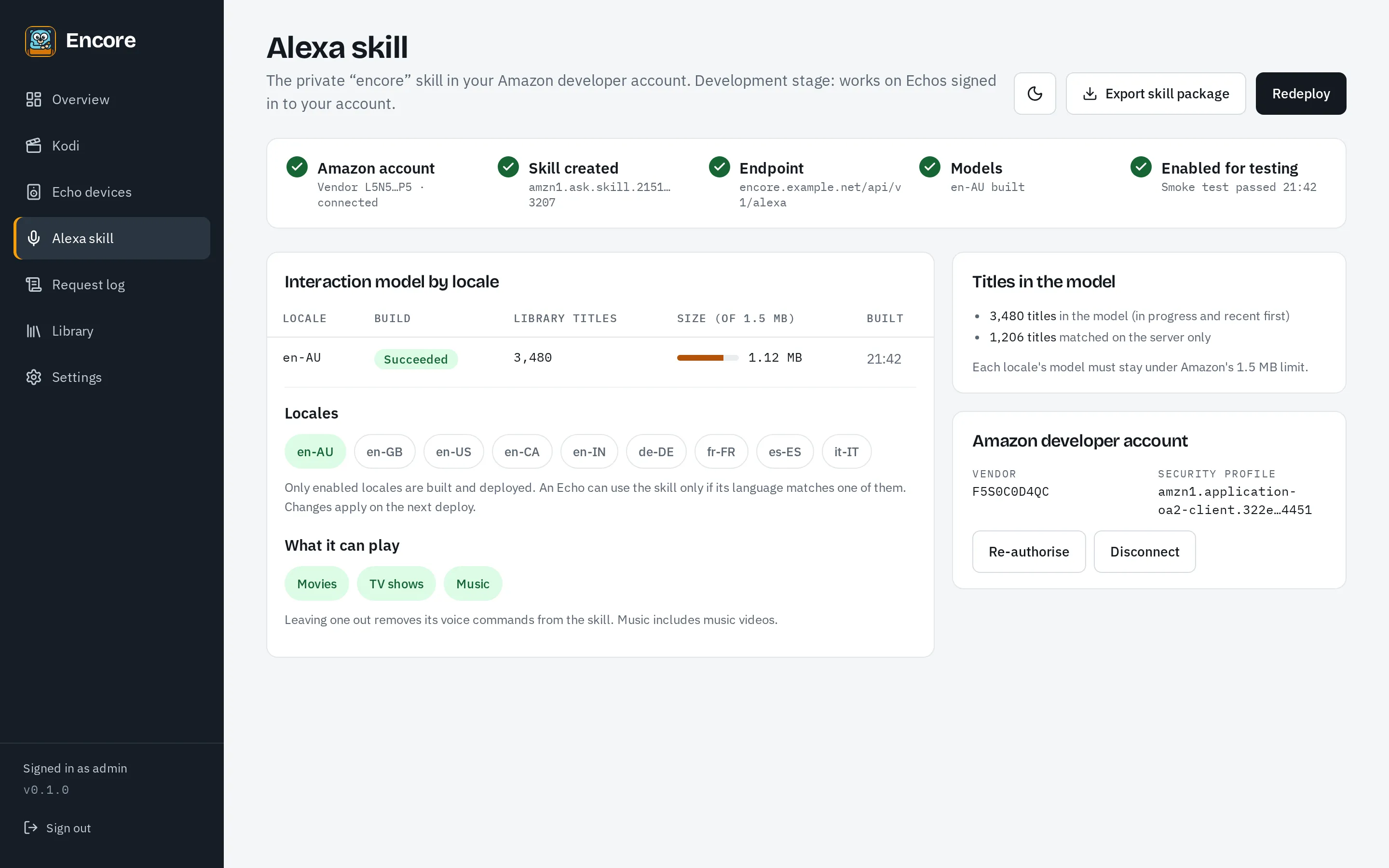
Task: Open the Overview page
Action: [x=112, y=99]
